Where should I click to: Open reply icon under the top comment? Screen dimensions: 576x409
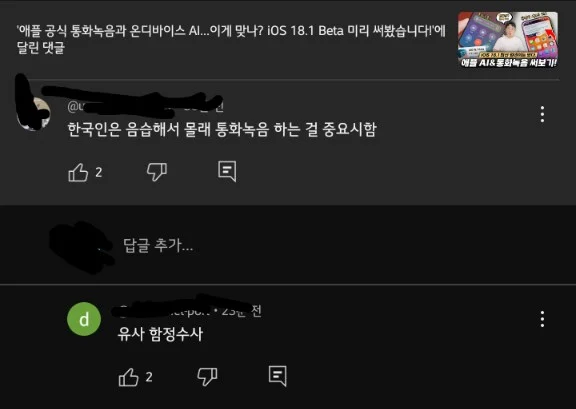click(x=227, y=171)
